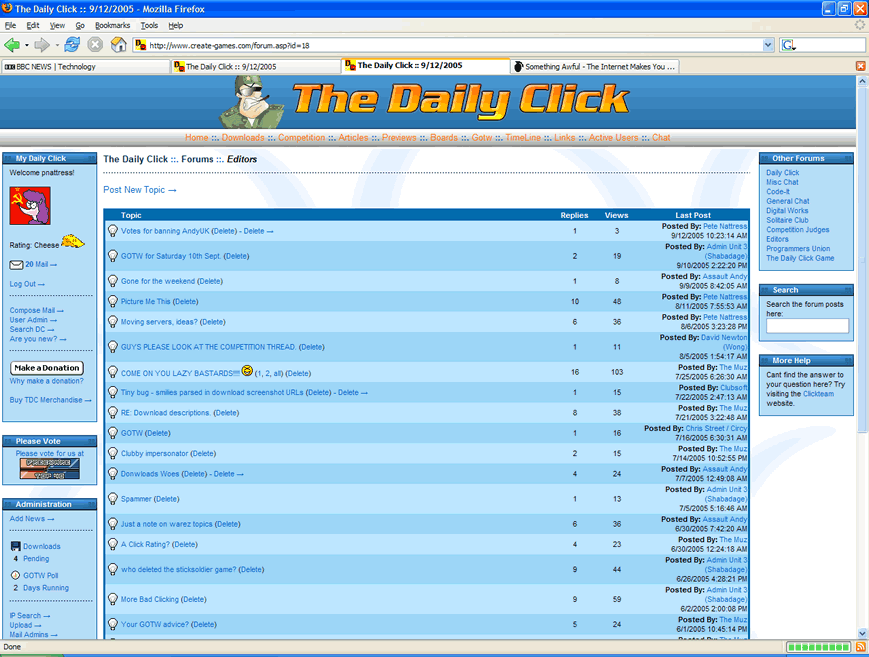Open the browser Home icon

tap(118, 45)
